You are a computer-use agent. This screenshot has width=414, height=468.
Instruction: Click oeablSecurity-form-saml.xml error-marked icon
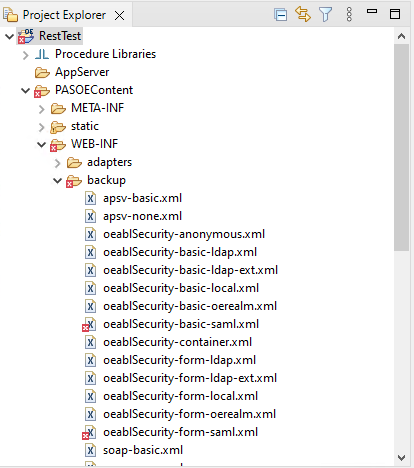tap(89, 433)
